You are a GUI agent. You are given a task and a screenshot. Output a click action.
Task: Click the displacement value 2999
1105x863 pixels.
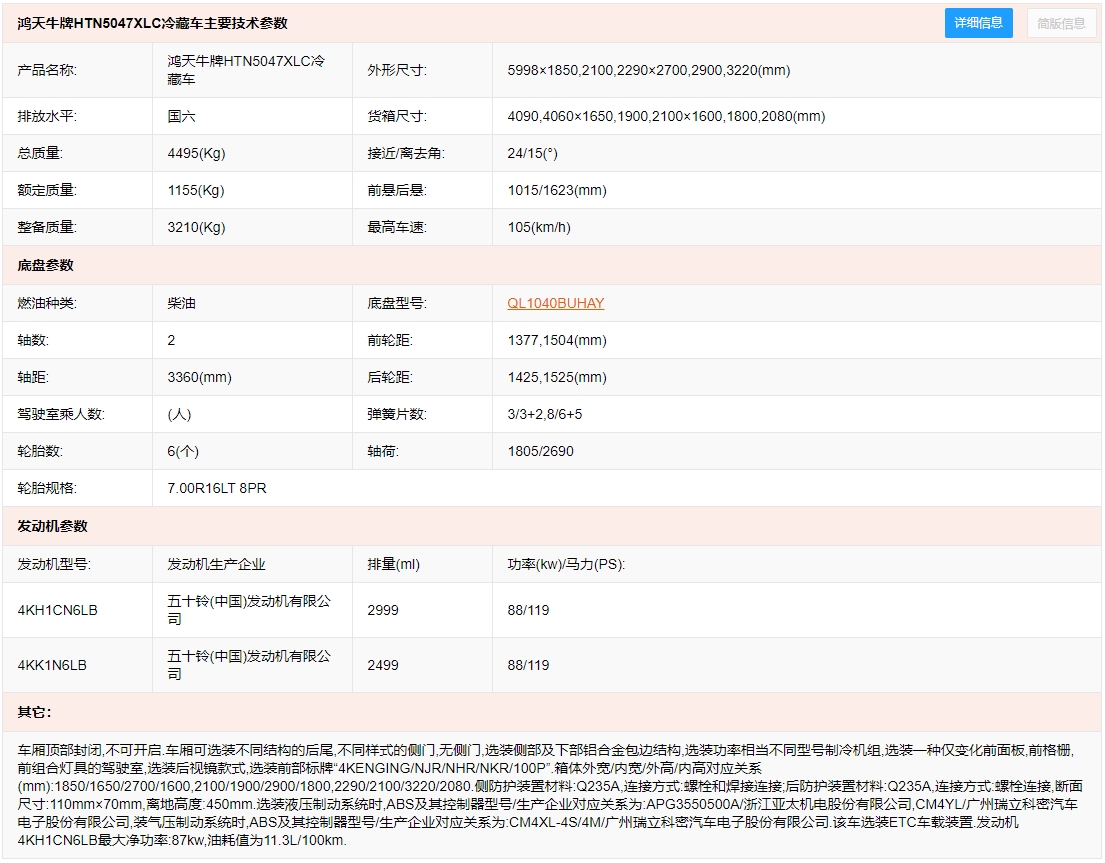pyautogui.click(x=383, y=610)
